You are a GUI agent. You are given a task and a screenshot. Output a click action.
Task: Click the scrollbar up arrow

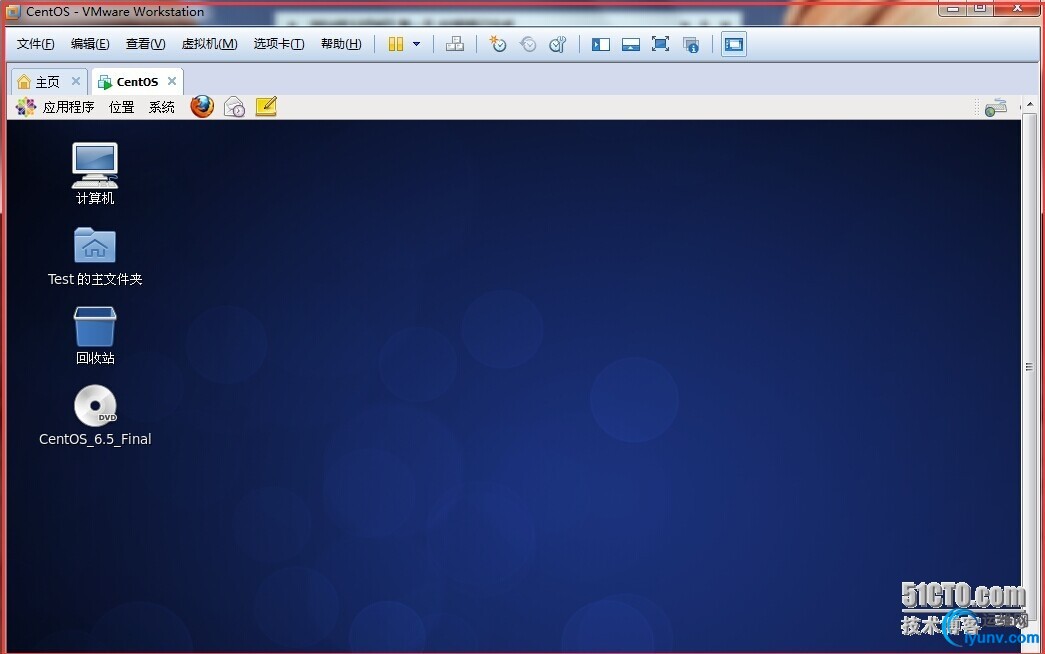click(x=1030, y=105)
